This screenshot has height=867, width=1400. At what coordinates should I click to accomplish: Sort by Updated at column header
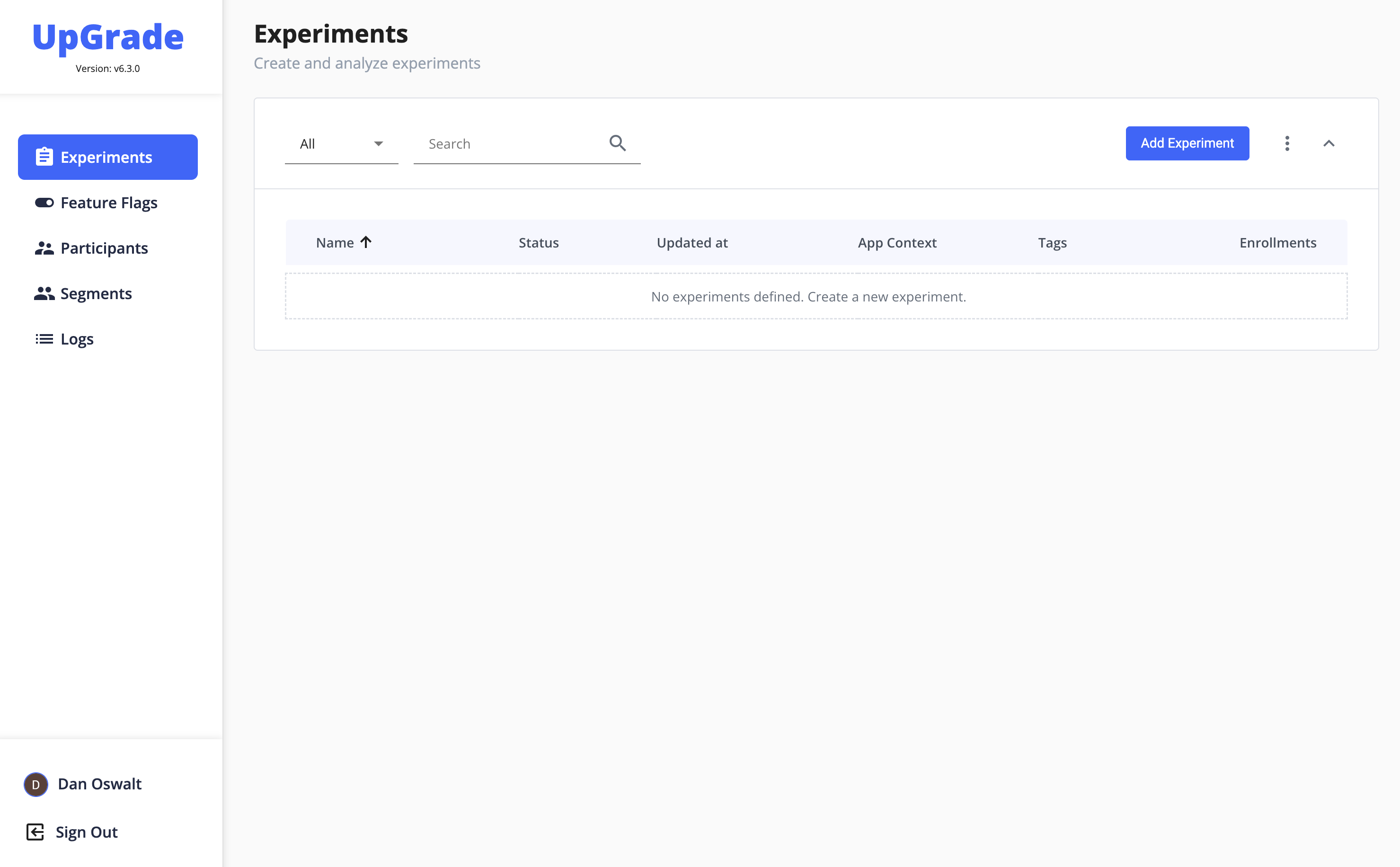pos(691,243)
